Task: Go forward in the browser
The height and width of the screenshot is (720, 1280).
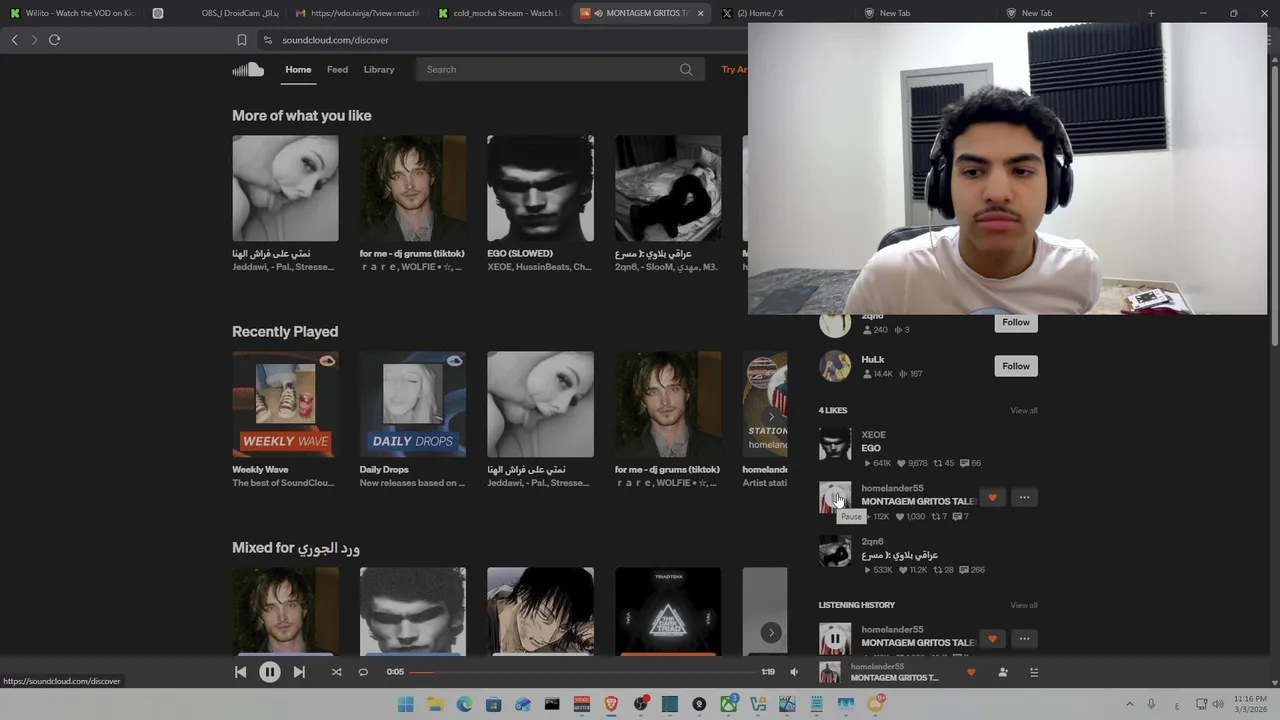Action: (x=34, y=40)
